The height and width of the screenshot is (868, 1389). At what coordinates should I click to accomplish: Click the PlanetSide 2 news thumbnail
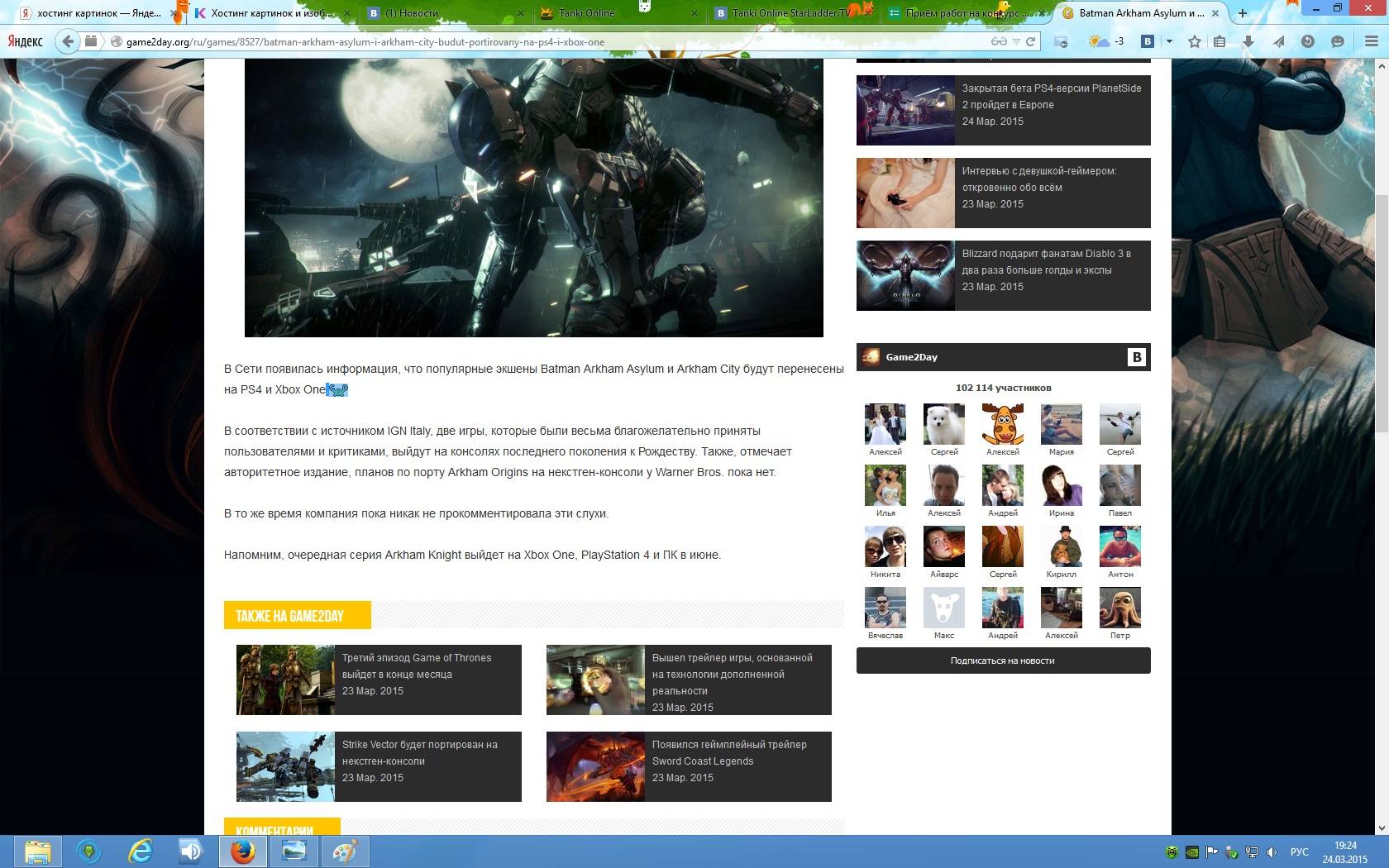[905, 110]
